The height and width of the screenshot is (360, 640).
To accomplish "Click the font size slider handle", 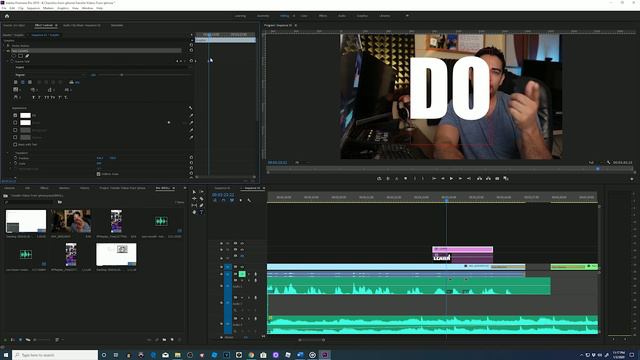I will point(122,75).
